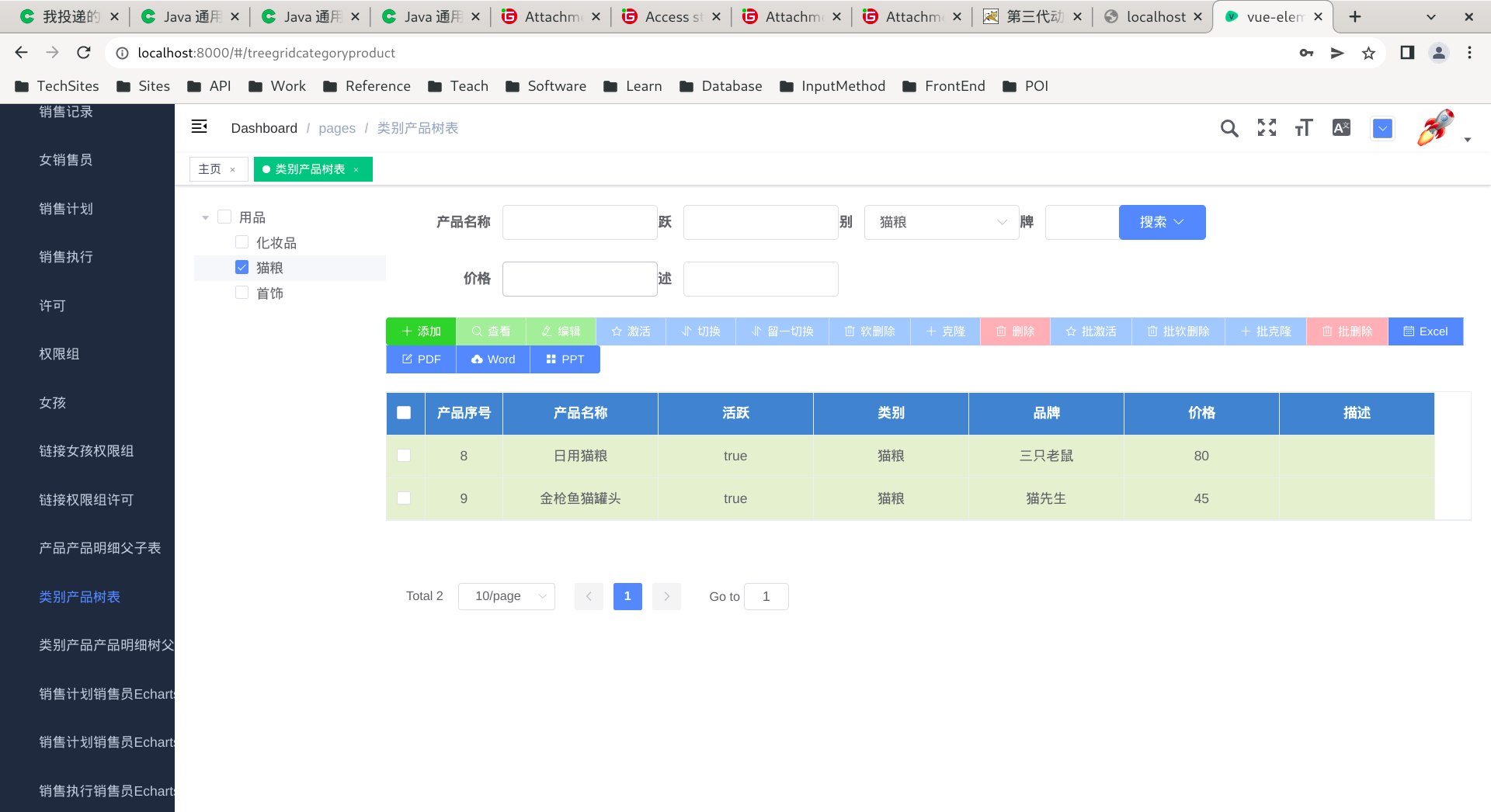Click the 添加 (Add) button

tap(420, 331)
